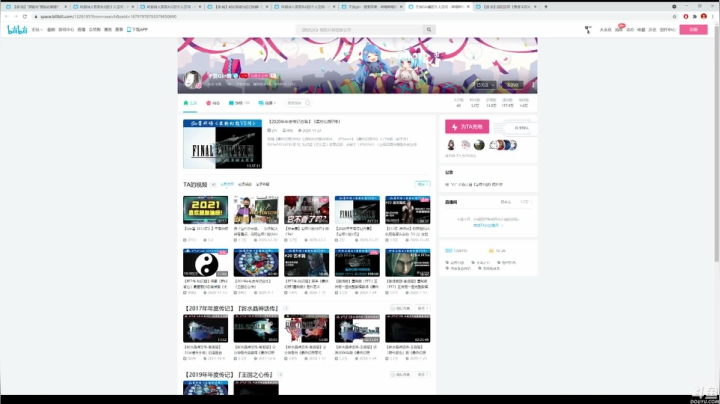Viewport: 720px width, 404px height.
Task: Open the yin-yang symbol video thumbnail
Action: 205,263
